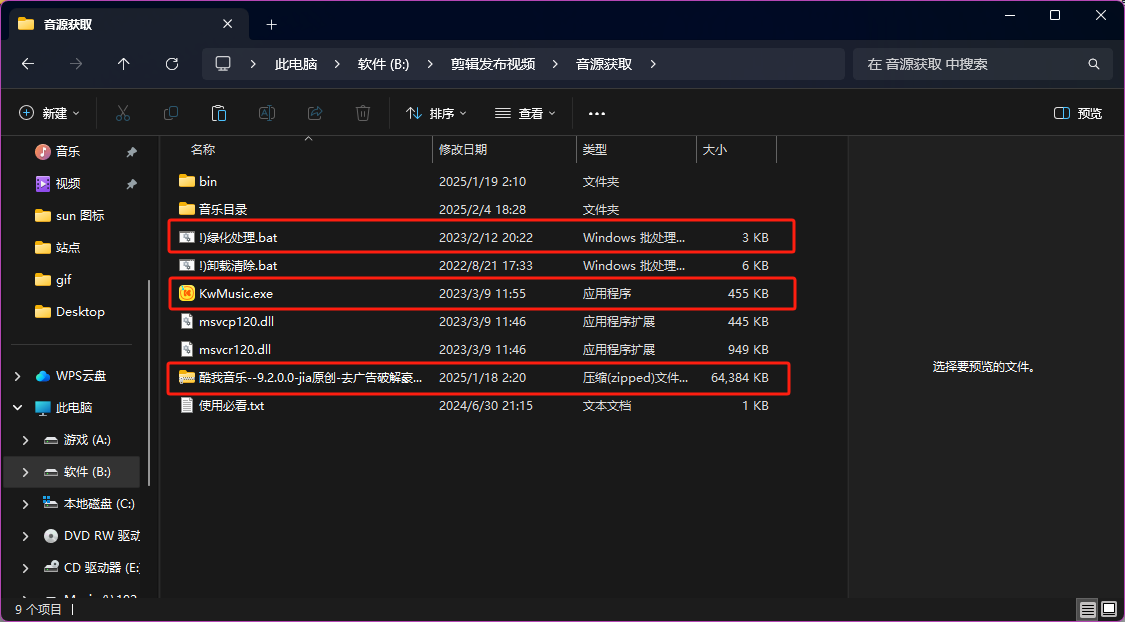The height and width of the screenshot is (622, 1125).
Task: Collapse the 此电脑 tree node
Action: coord(18,407)
